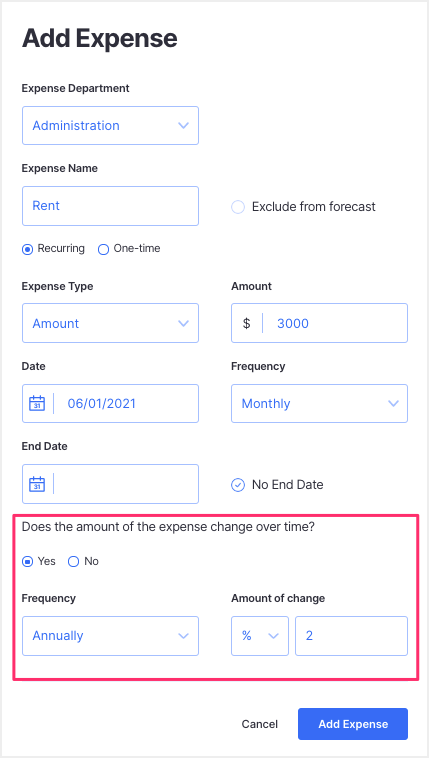This screenshot has width=429, height=758.
Task: Toggle the No End Date checkbox
Action: (x=238, y=485)
